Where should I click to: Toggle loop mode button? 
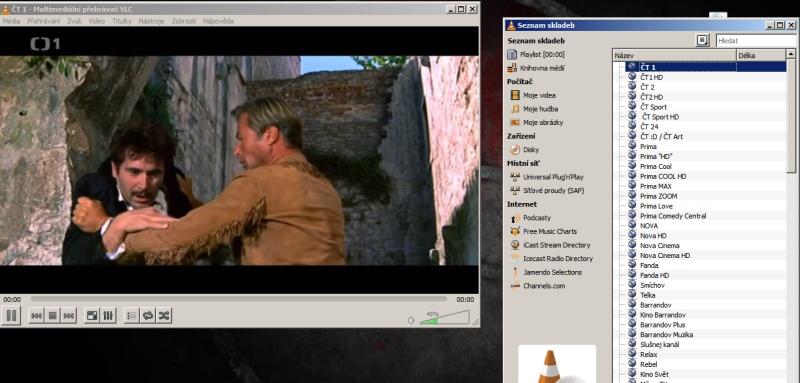tap(148, 316)
